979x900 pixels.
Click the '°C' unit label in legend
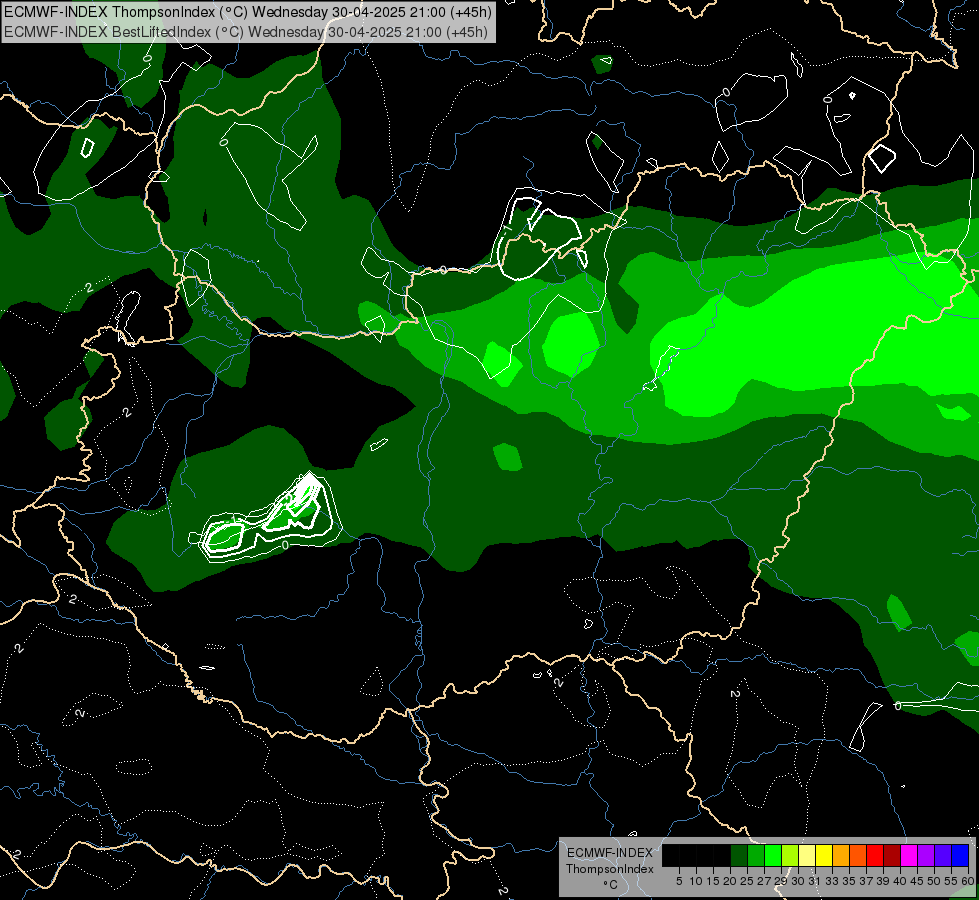tap(611, 885)
